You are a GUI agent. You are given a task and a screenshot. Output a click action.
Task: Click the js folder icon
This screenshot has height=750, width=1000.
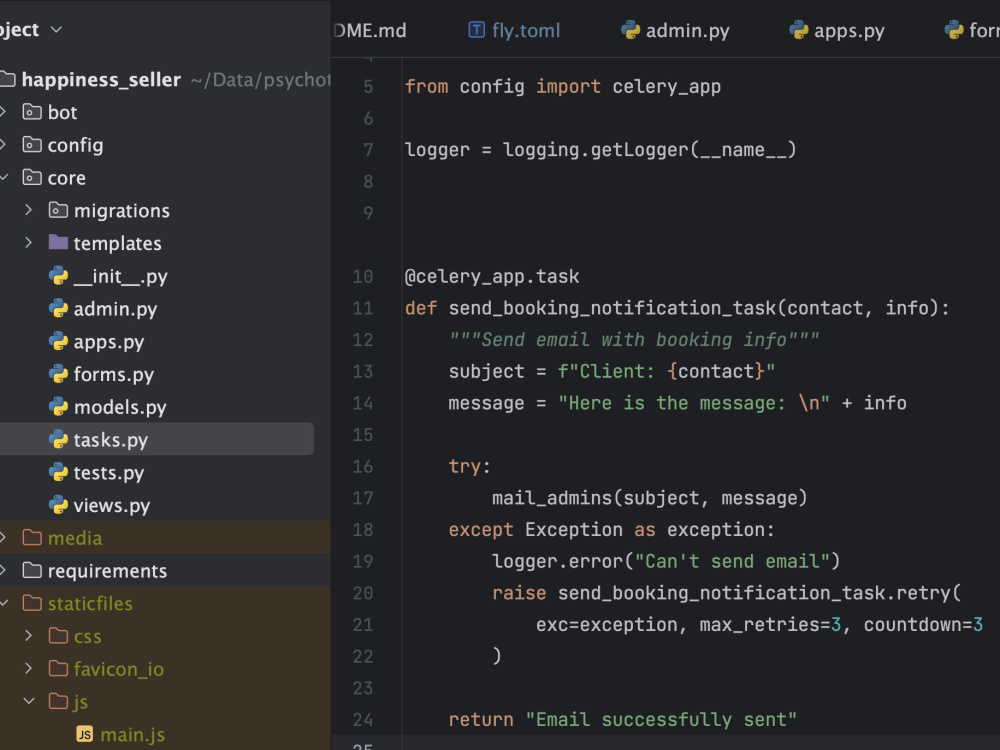click(58, 701)
